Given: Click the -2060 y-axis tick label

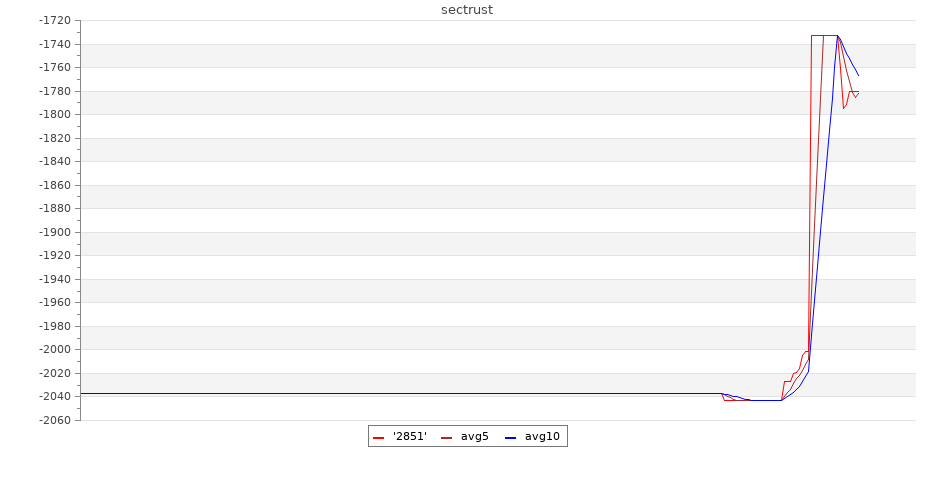Looking at the screenshot, I should pos(54,420).
